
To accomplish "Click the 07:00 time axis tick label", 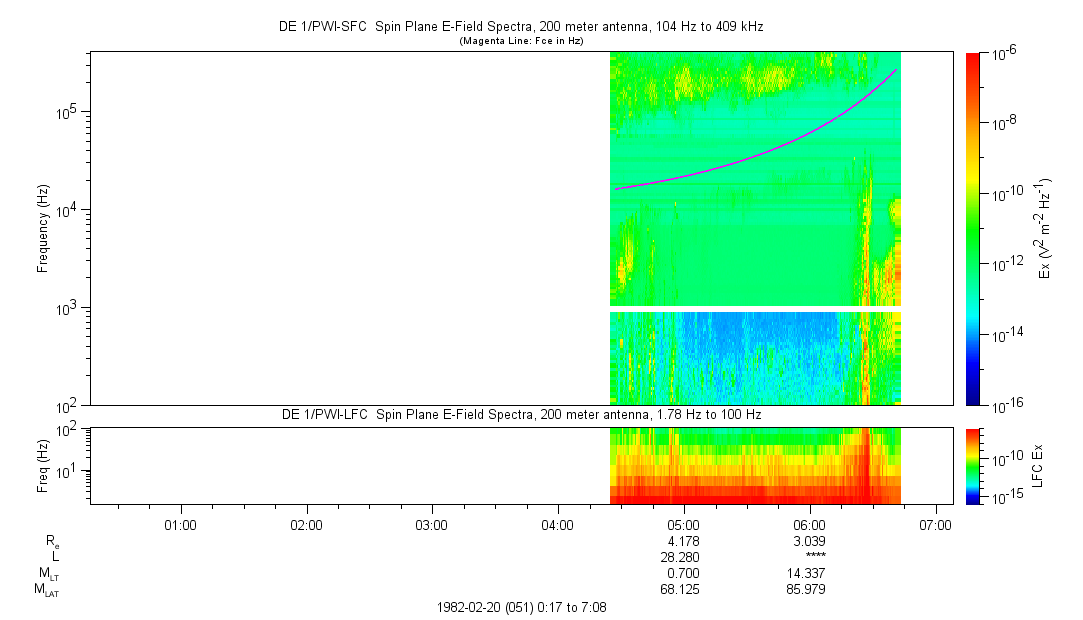I will [x=935, y=524].
